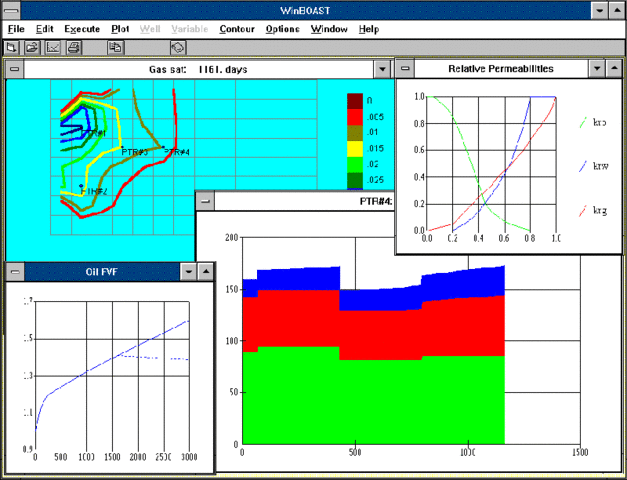
Task: Click the Copy toolbar icon
Action: coord(116,48)
